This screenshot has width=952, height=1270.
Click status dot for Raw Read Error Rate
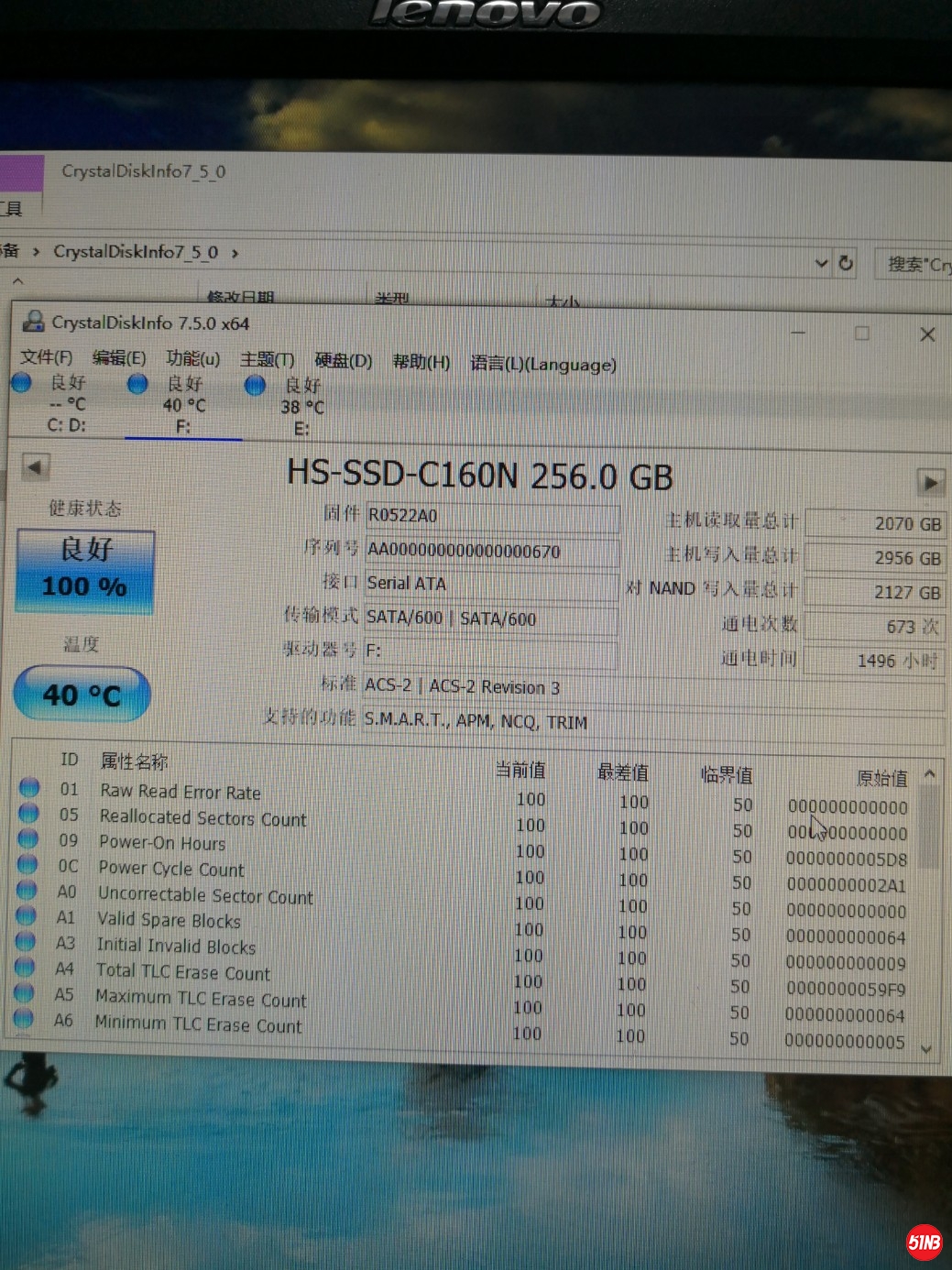click(x=29, y=787)
